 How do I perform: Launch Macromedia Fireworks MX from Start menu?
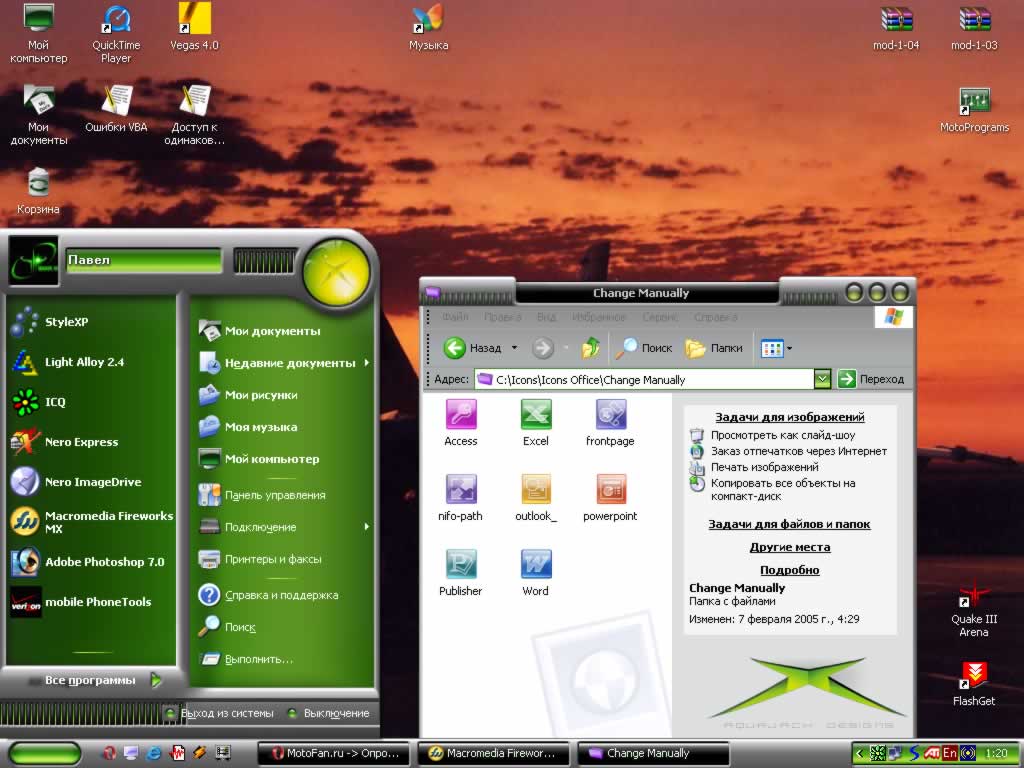pos(92,522)
